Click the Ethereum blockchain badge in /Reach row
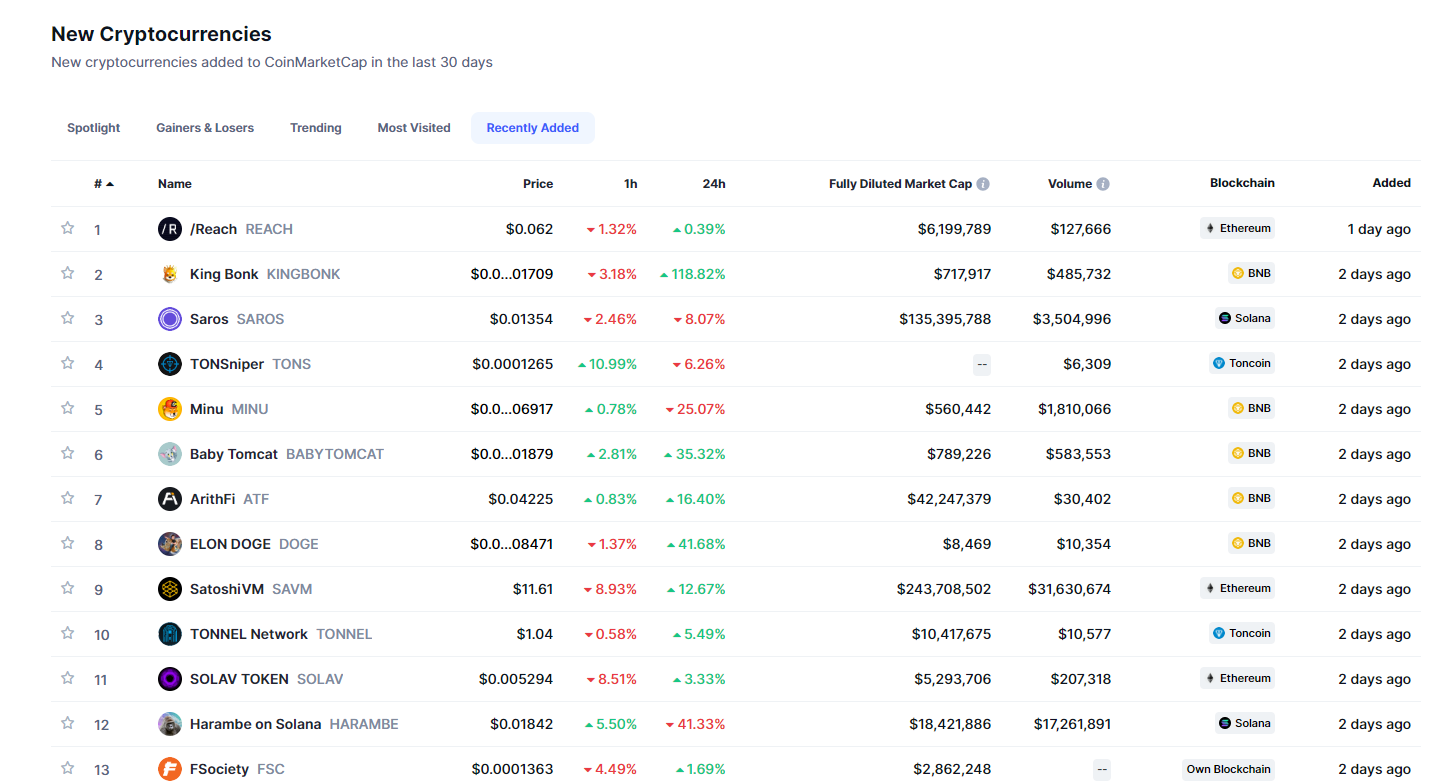Screen dimensions: 1444x784 click(x=1238, y=228)
